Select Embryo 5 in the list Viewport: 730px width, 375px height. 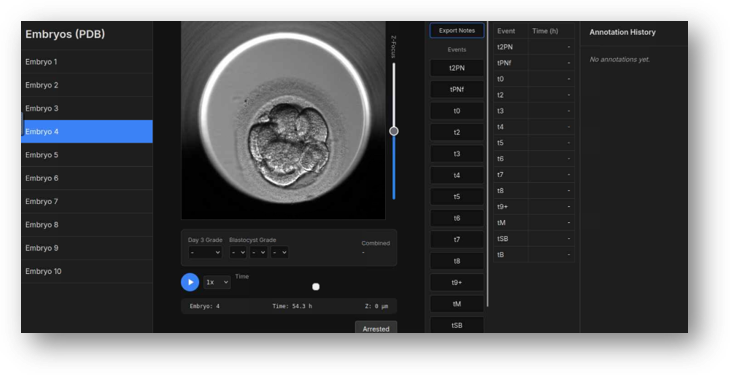click(87, 155)
